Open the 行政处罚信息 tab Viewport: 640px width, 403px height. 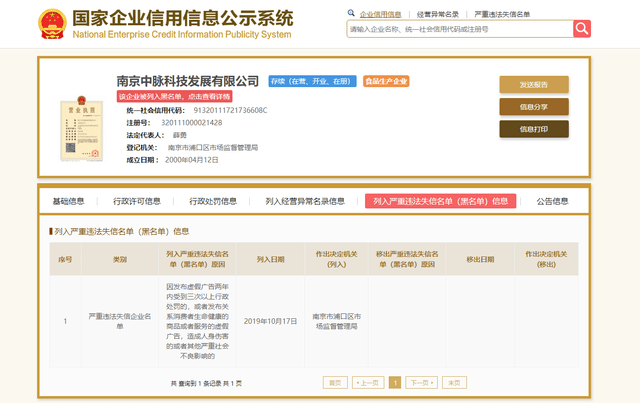(x=214, y=201)
